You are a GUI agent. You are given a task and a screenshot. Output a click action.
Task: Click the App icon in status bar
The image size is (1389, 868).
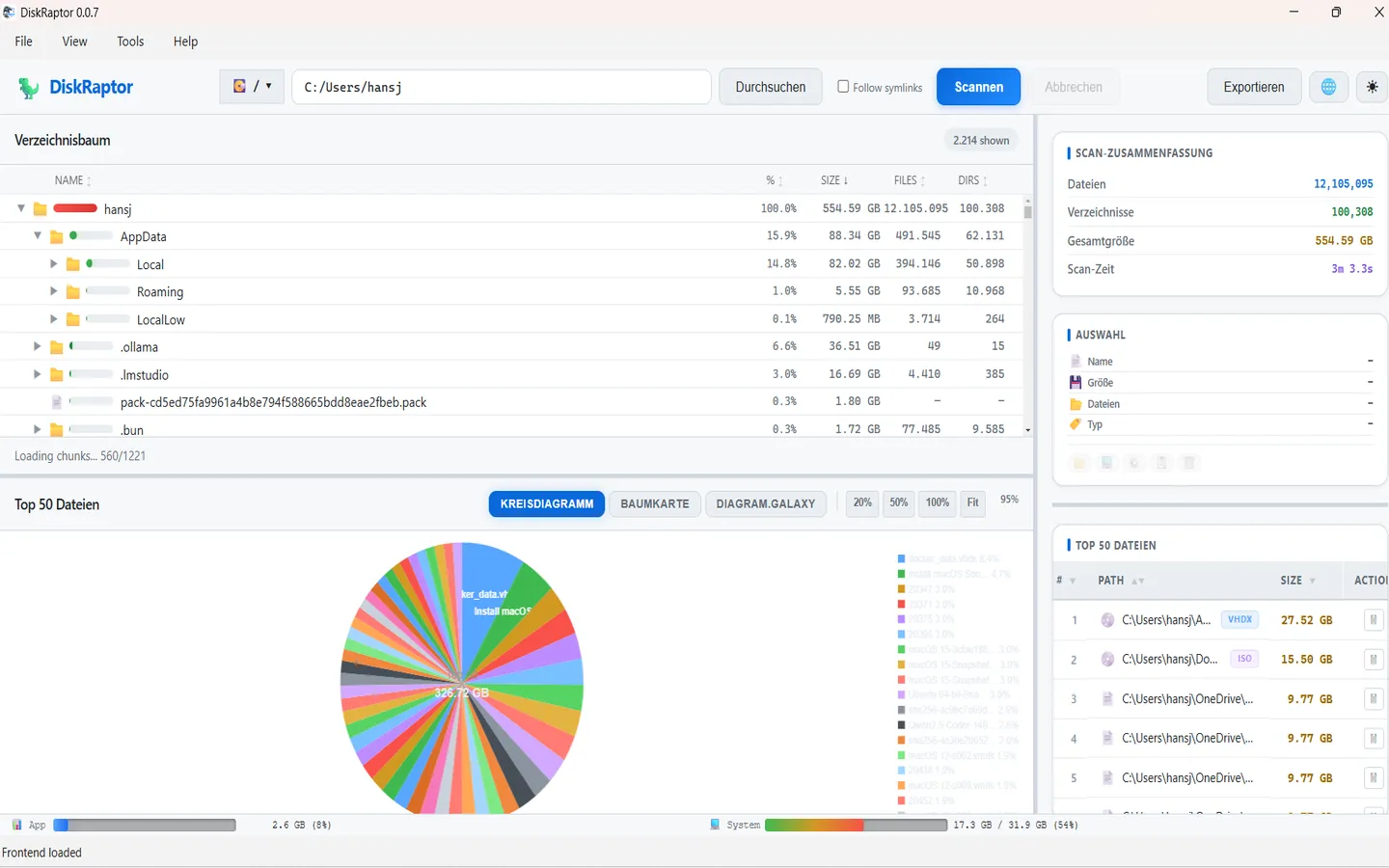(x=16, y=826)
